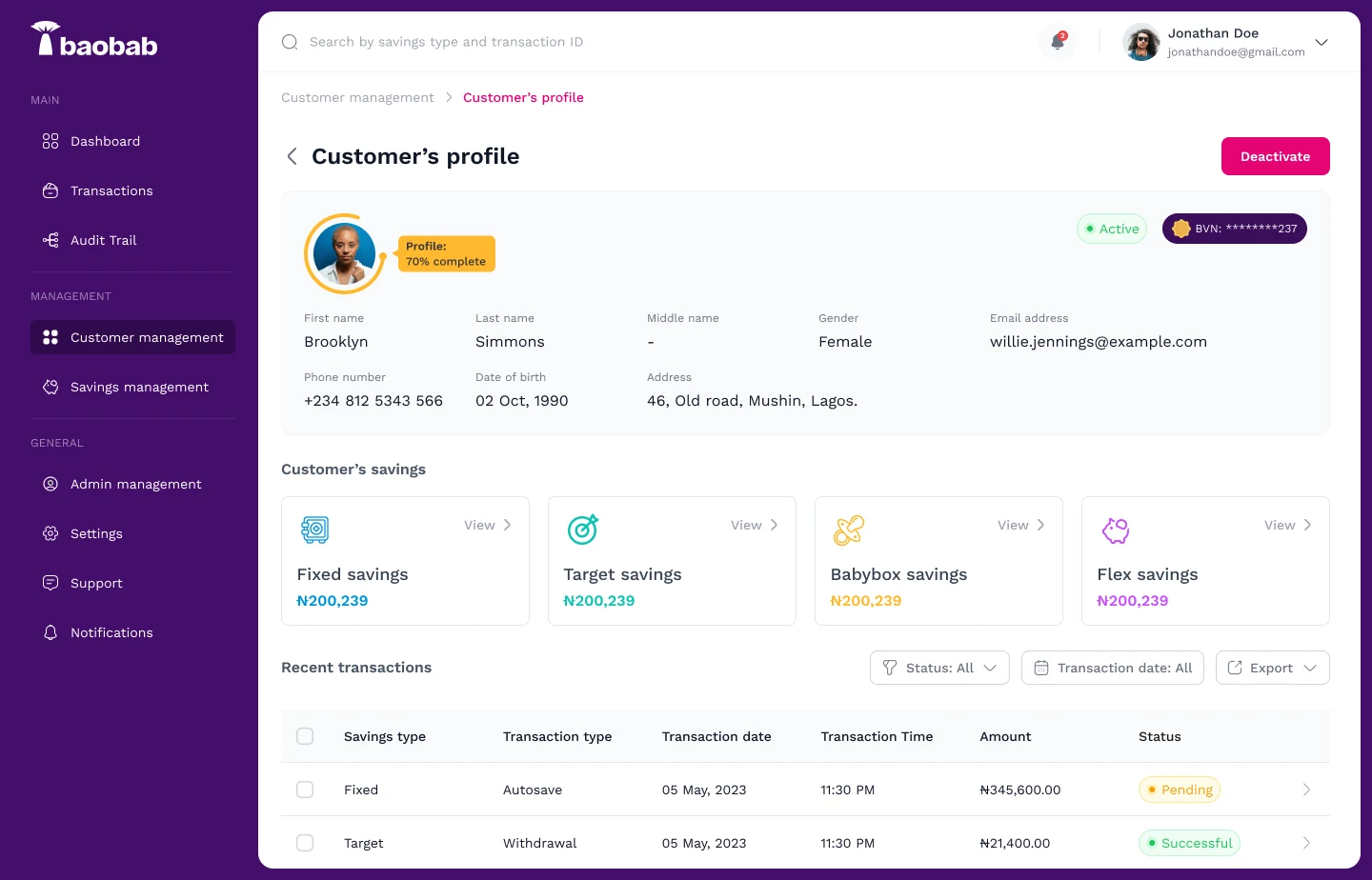Open the Target transaction row arrow
1372x880 pixels.
pos(1306,843)
